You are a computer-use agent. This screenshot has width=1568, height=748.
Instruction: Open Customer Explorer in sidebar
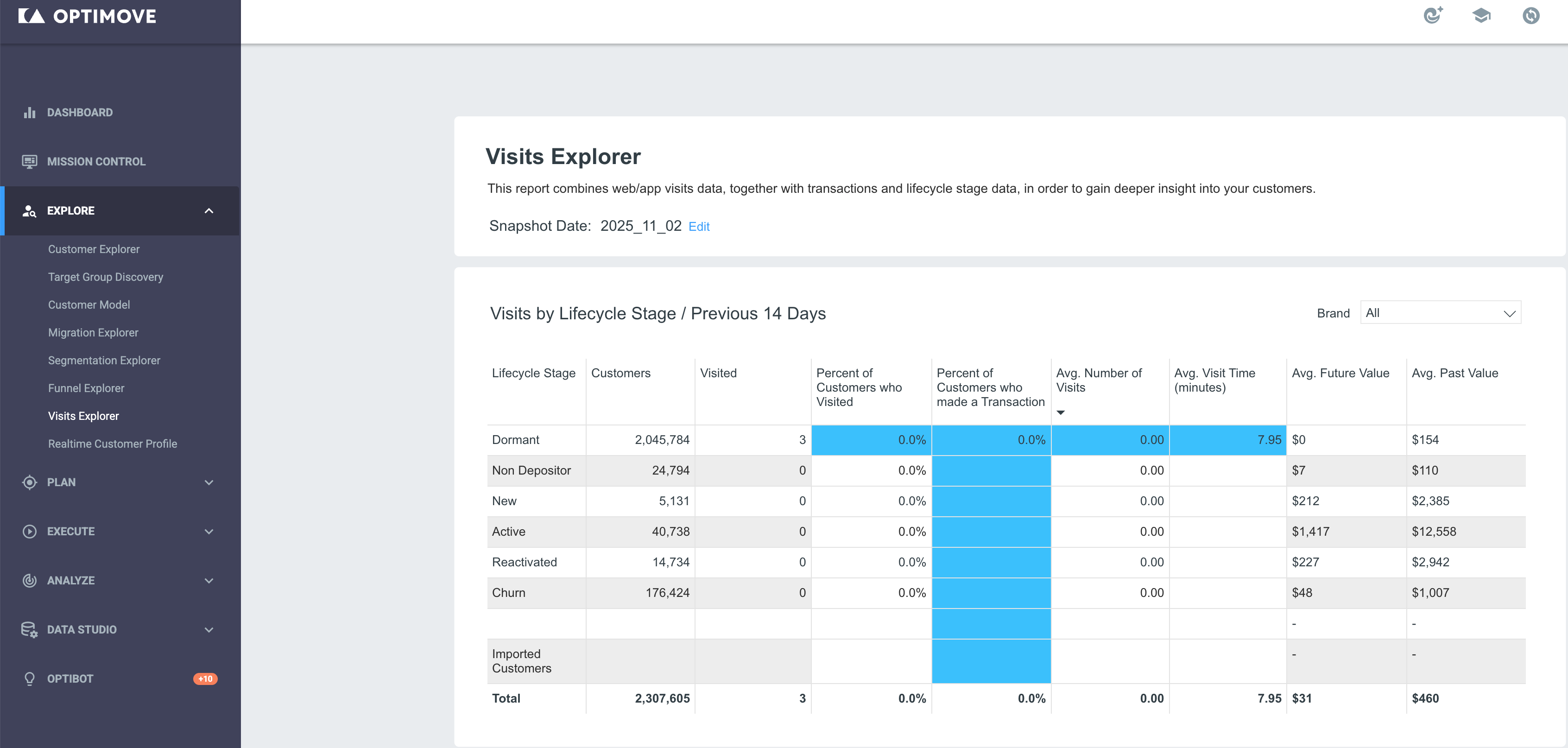[94, 249]
